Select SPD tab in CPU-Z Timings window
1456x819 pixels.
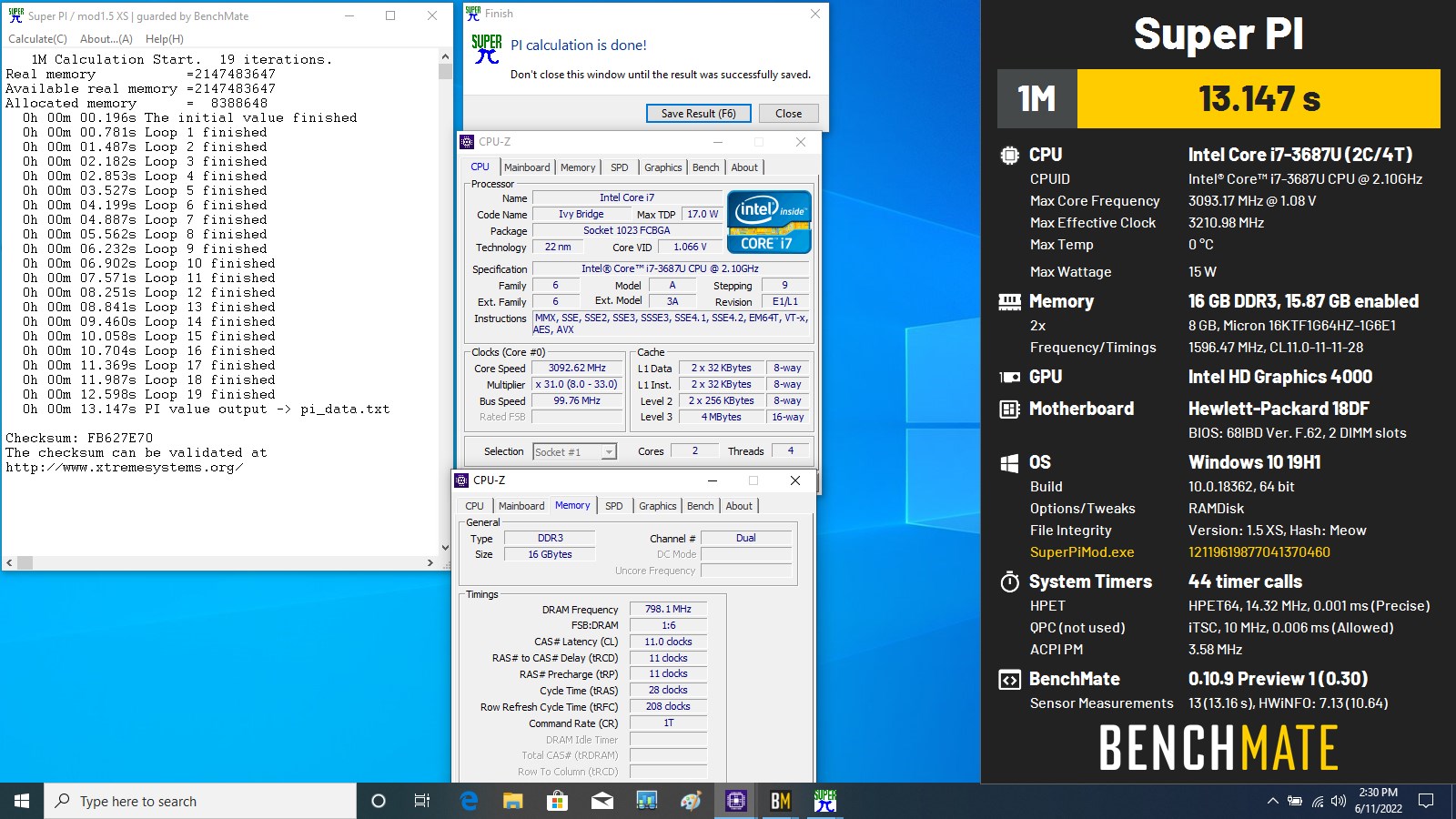[x=614, y=506]
